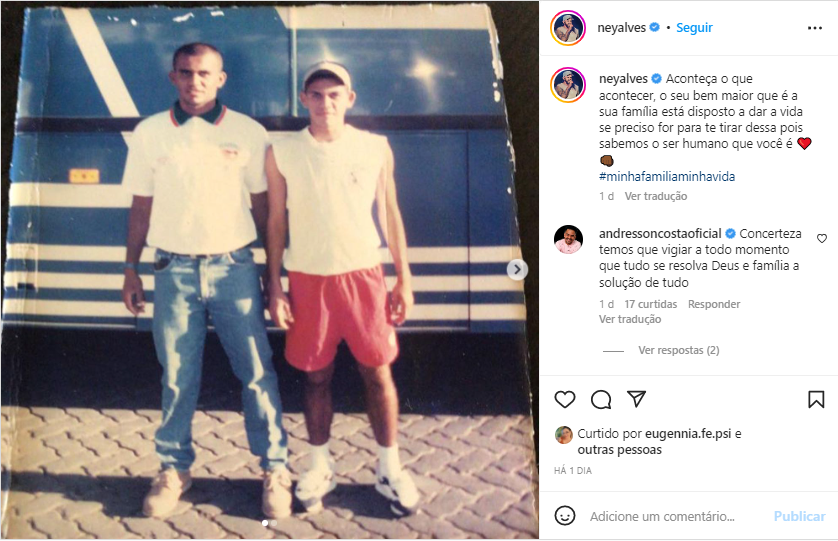Go to next photo with arrow chevron
838x541 pixels.
pyautogui.click(x=517, y=269)
